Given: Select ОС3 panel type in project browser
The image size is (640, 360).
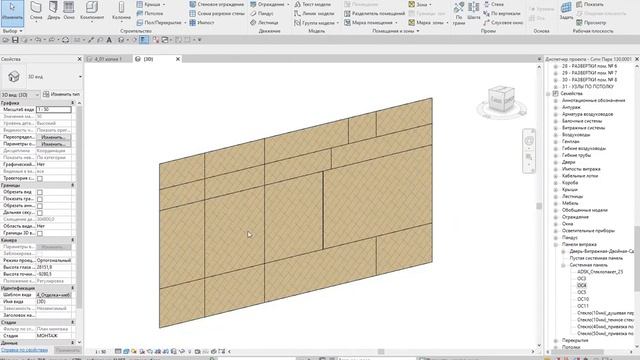Looking at the screenshot, I should (x=582, y=278).
